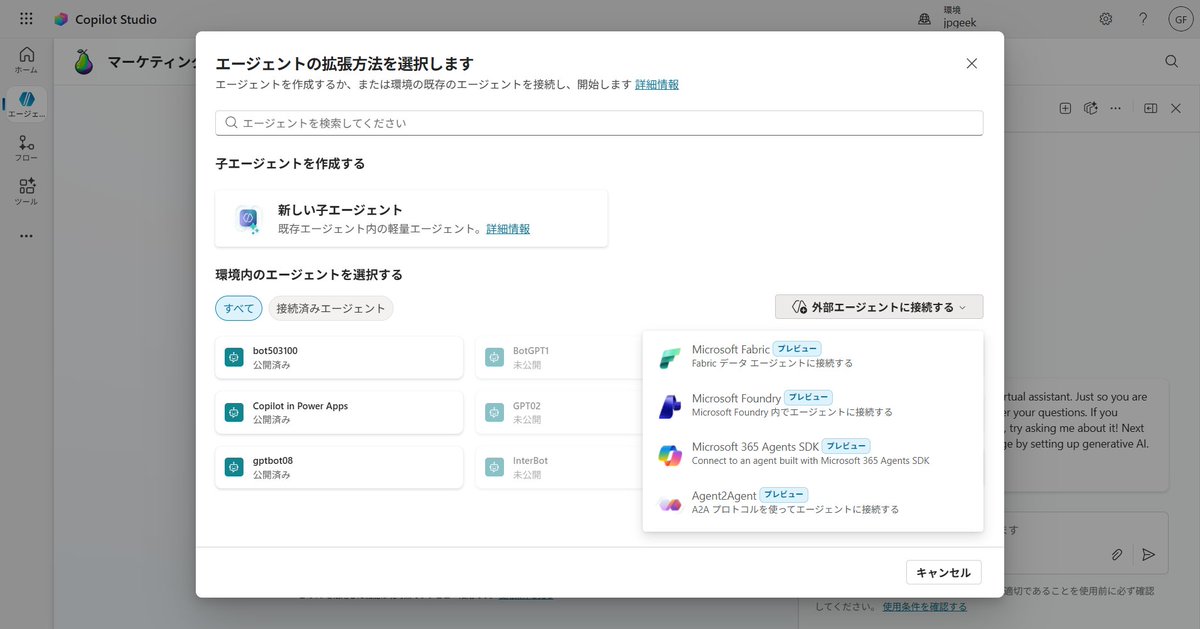This screenshot has height=629, width=1200.
Task: Select the すべて filter tab
Action: coord(239,308)
